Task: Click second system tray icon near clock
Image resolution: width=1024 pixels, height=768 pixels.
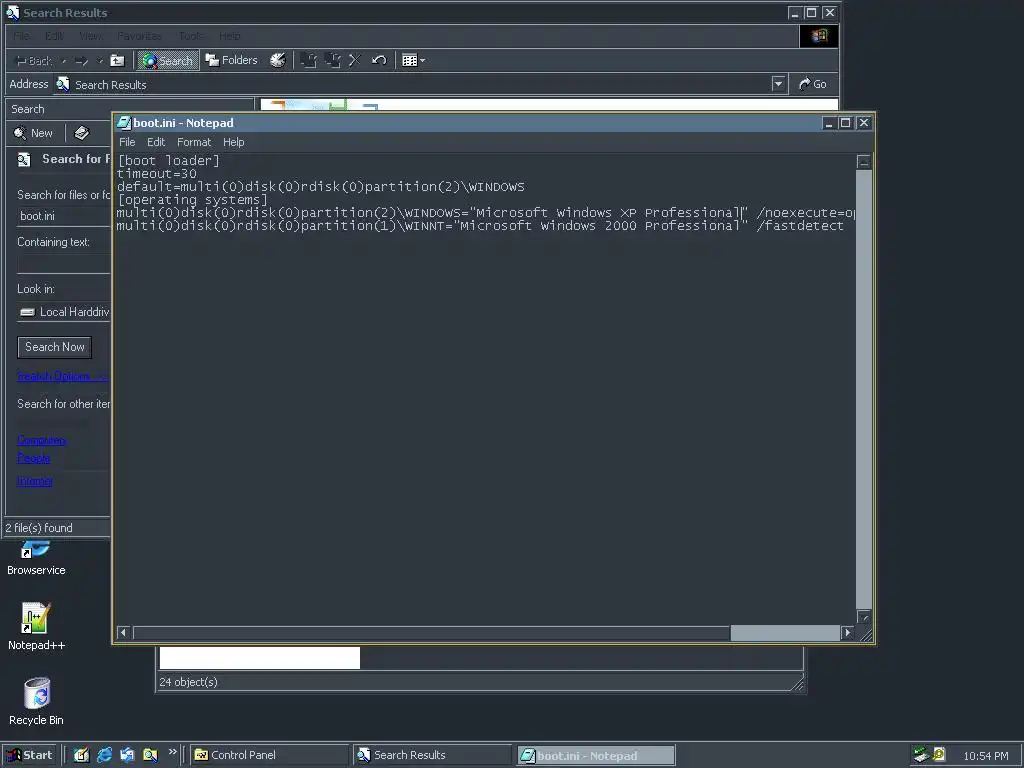Action: 939,755
